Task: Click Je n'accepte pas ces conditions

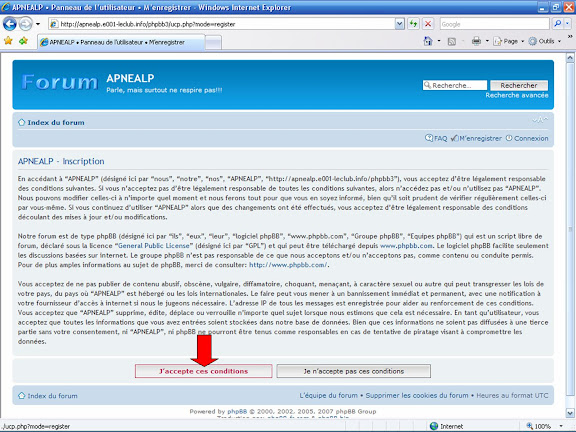Action: click(353, 371)
